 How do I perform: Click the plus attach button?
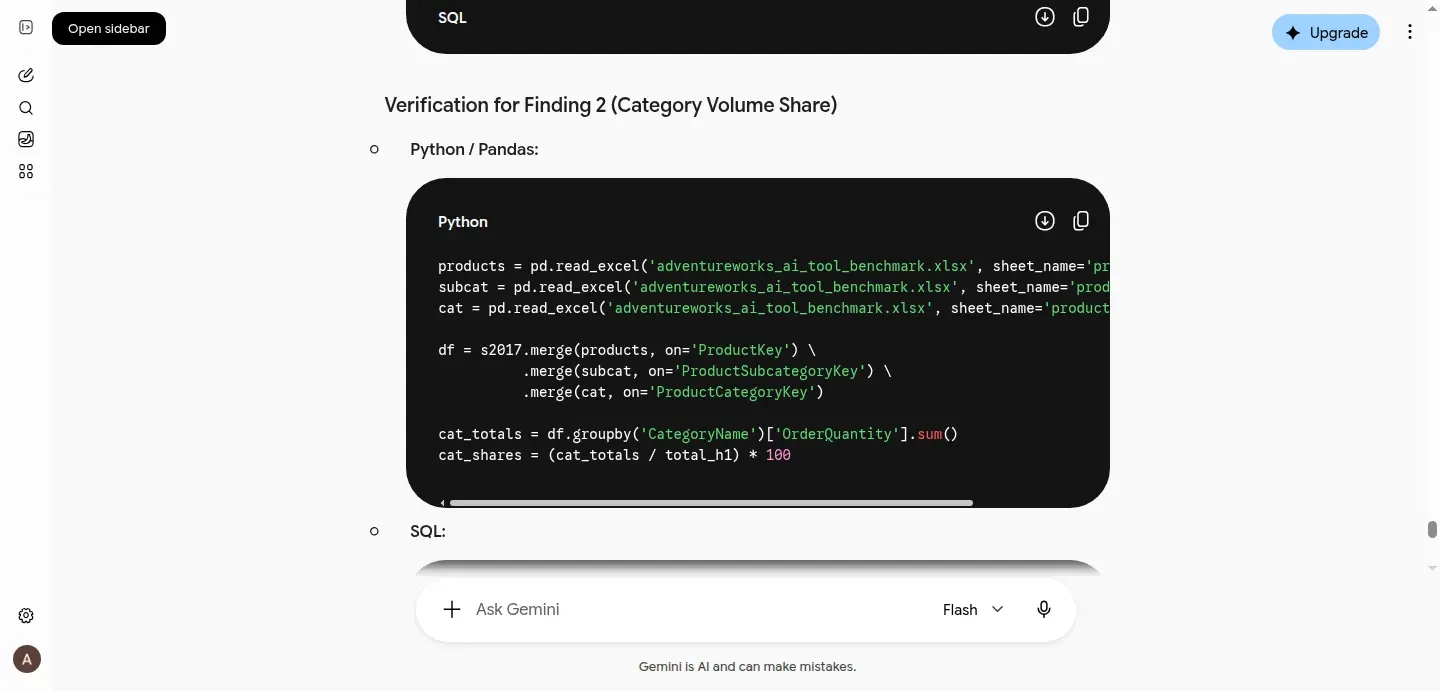click(452, 609)
